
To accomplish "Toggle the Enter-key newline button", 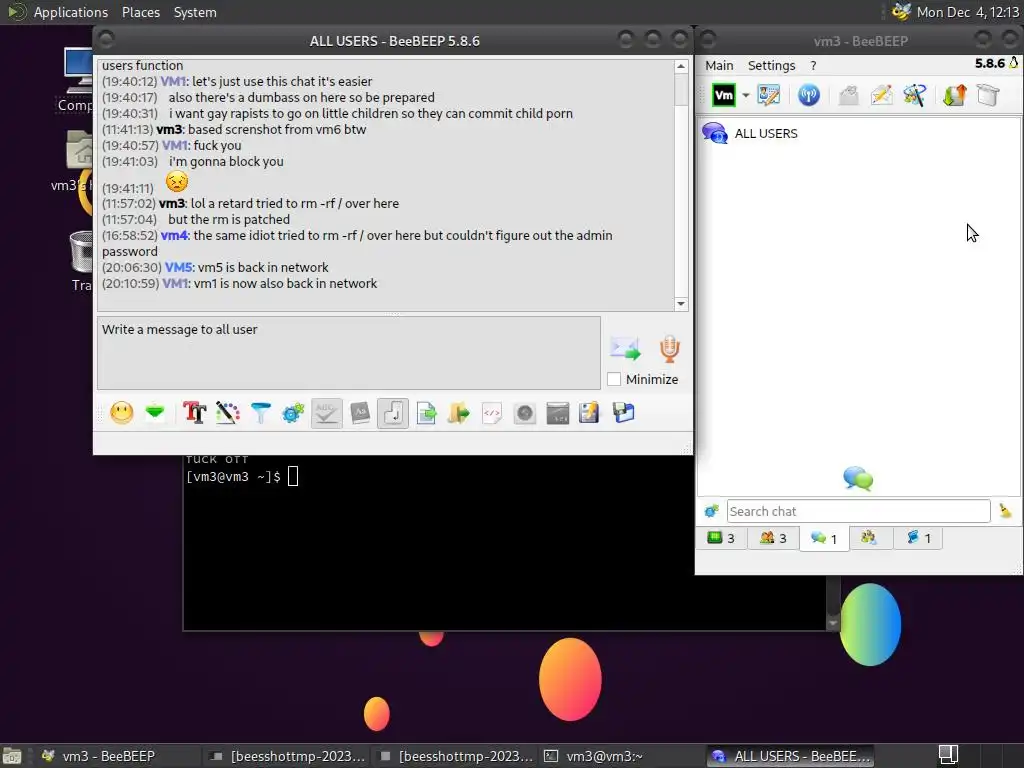I will (392, 413).
